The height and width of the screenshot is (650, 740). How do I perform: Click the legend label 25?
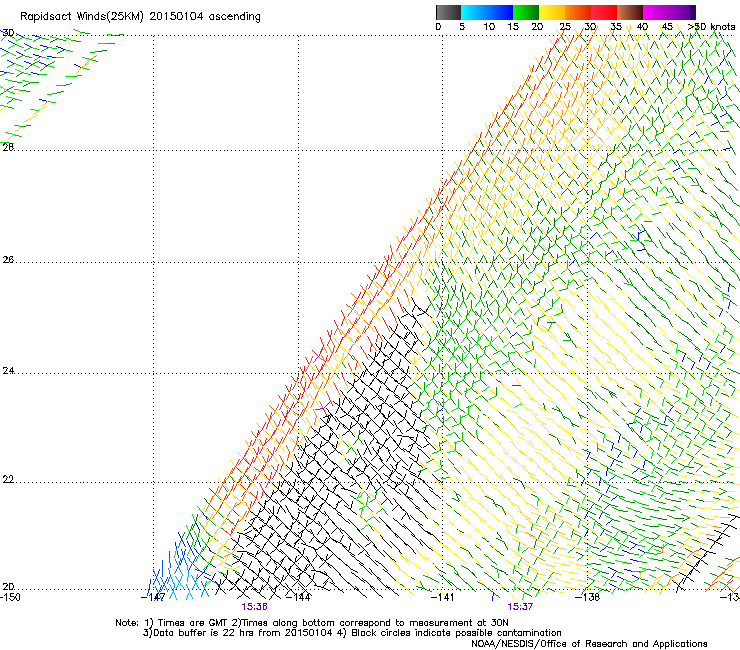(x=565, y=27)
